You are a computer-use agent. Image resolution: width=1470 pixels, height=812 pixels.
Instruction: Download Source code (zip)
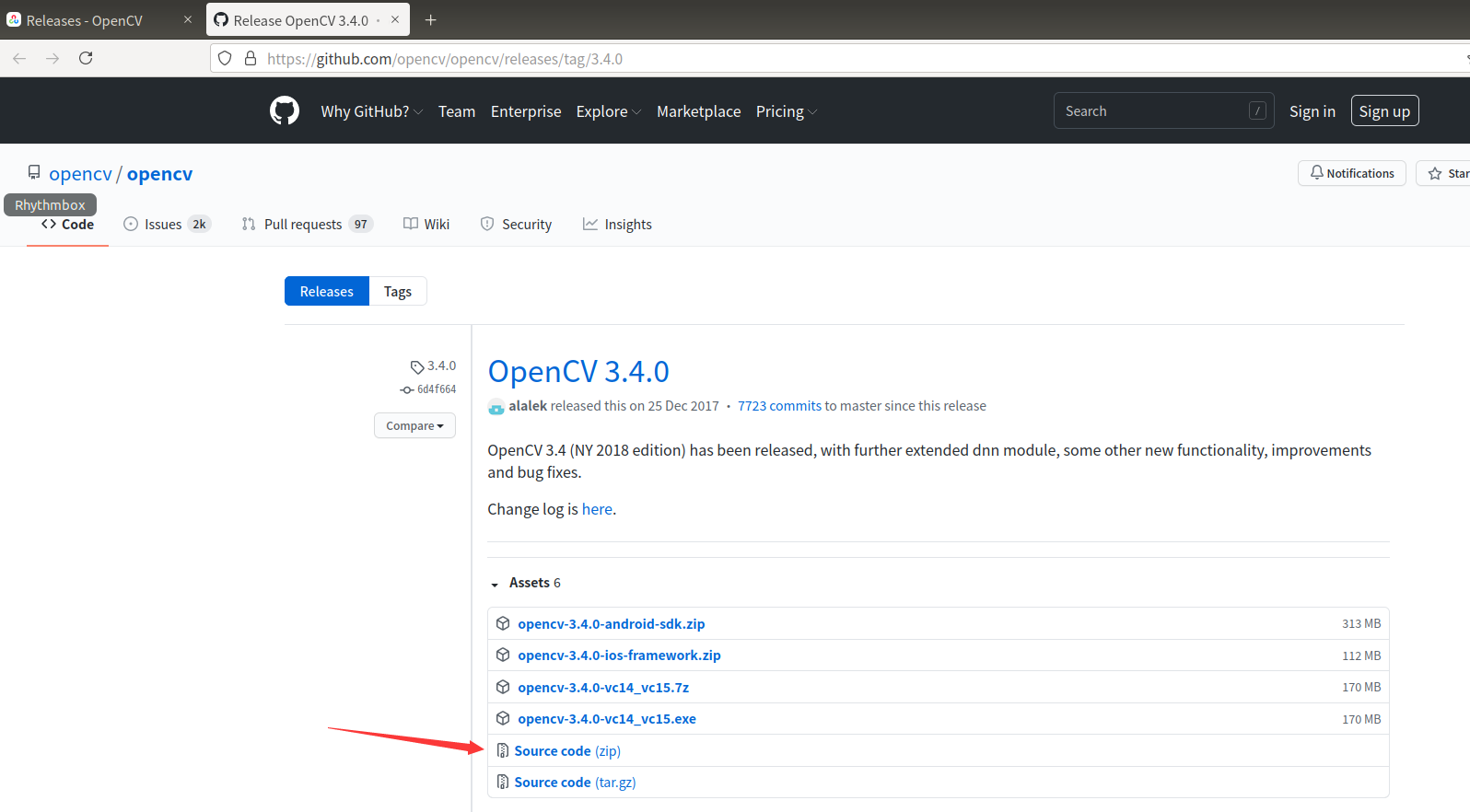pos(567,750)
